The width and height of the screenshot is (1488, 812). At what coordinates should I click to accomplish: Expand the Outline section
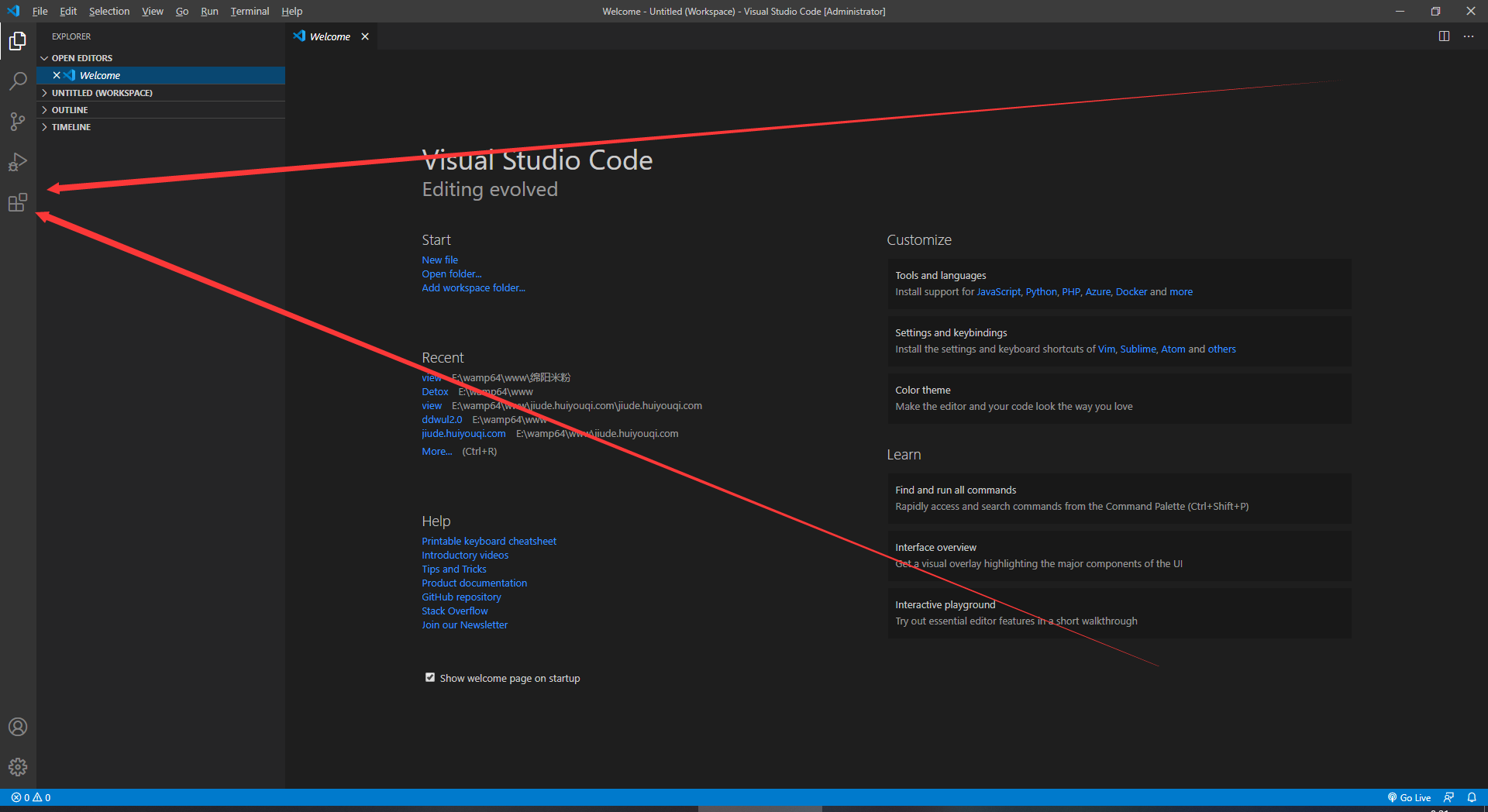pos(161,110)
